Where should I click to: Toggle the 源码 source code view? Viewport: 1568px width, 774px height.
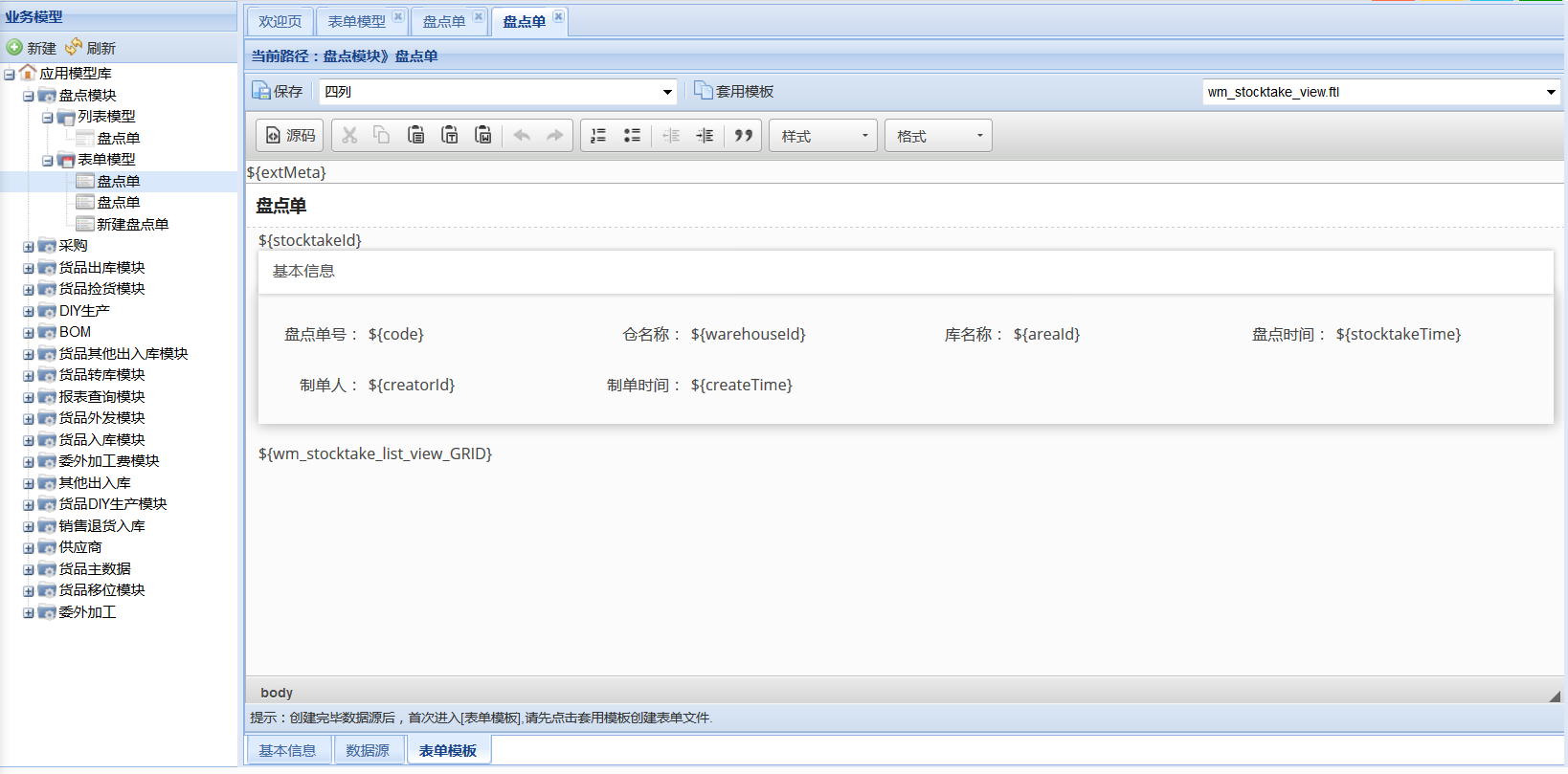coord(290,136)
